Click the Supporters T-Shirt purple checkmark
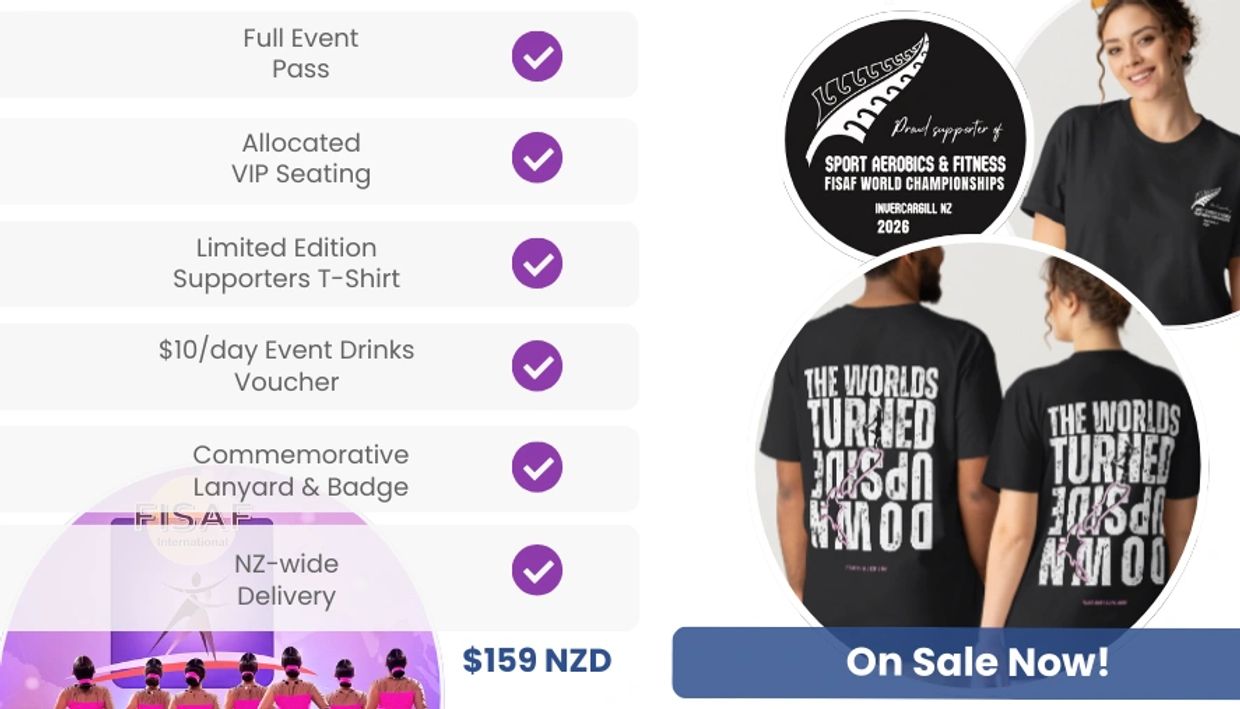This screenshot has width=1240, height=709. click(537, 263)
